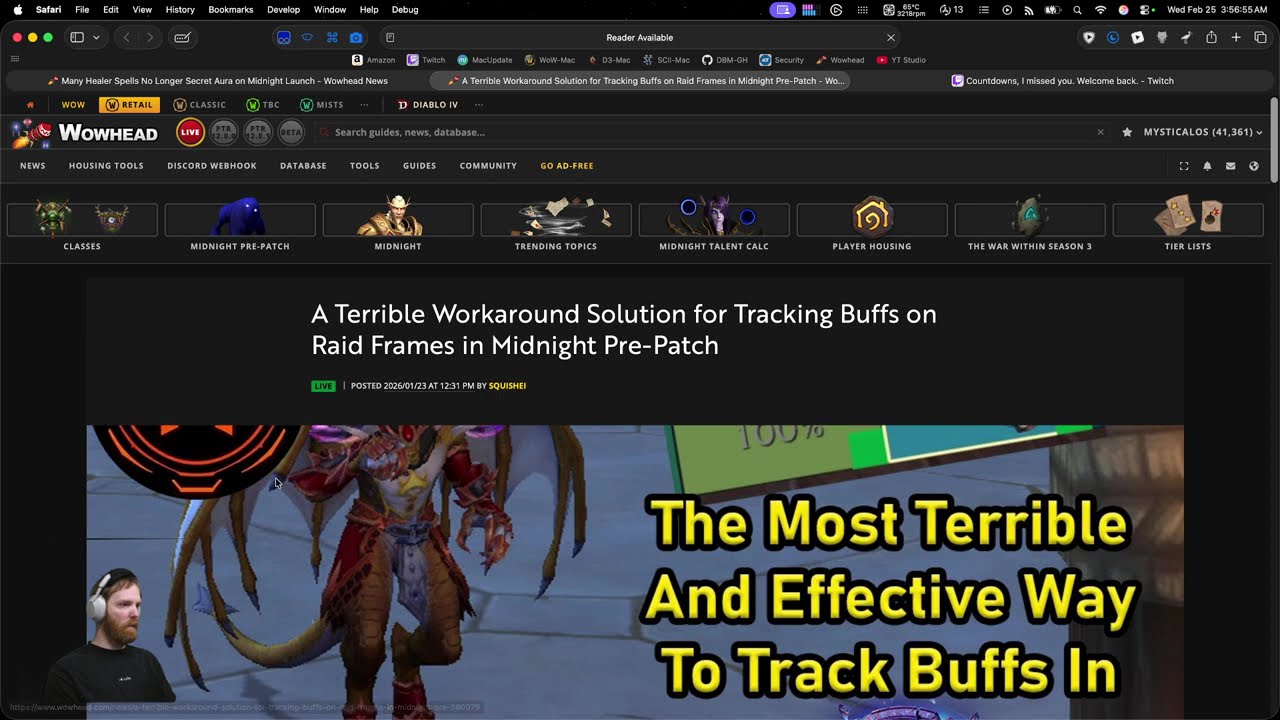Open the Reader page icon in address bar

click(390, 37)
